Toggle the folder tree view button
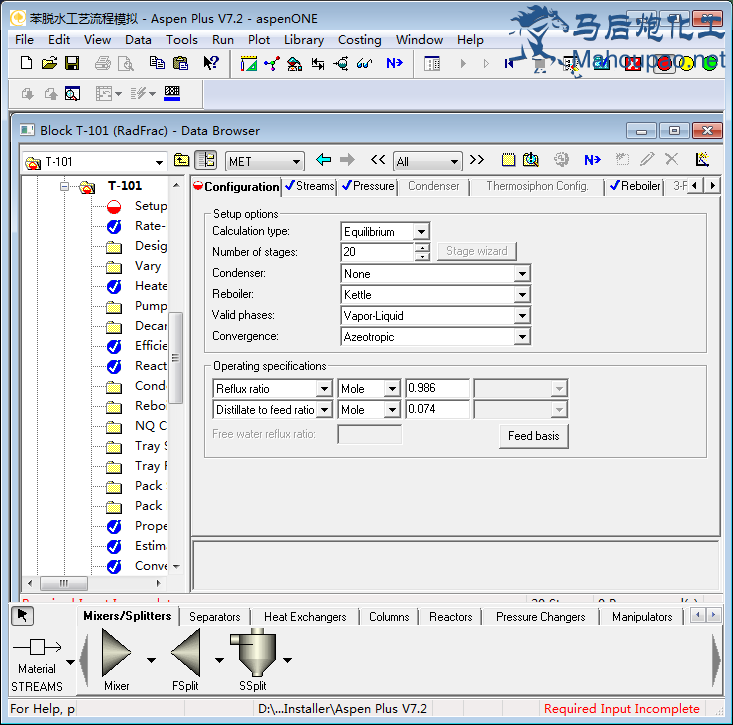 tap(205, 160)
